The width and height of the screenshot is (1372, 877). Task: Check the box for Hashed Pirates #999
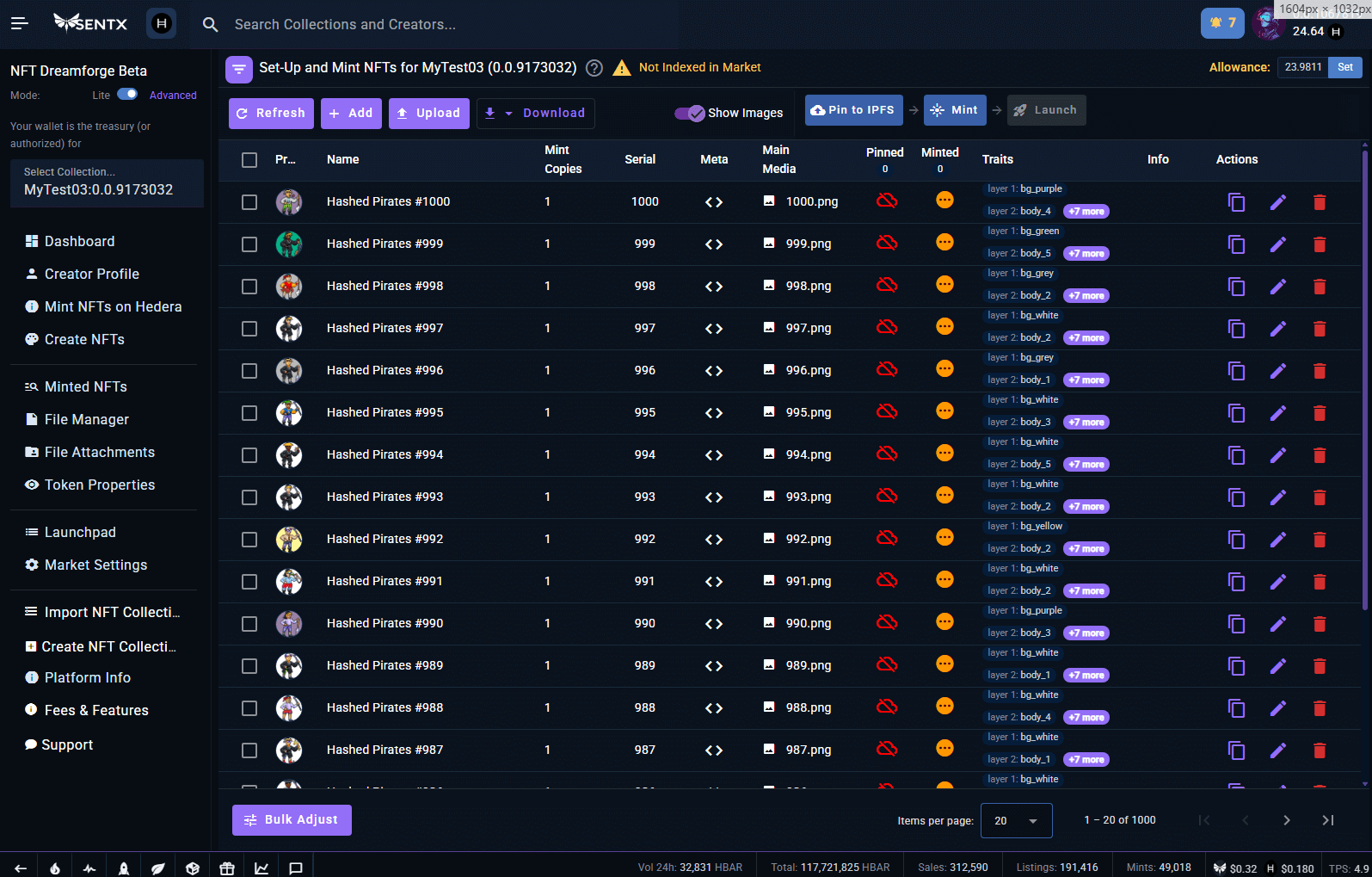249,244
